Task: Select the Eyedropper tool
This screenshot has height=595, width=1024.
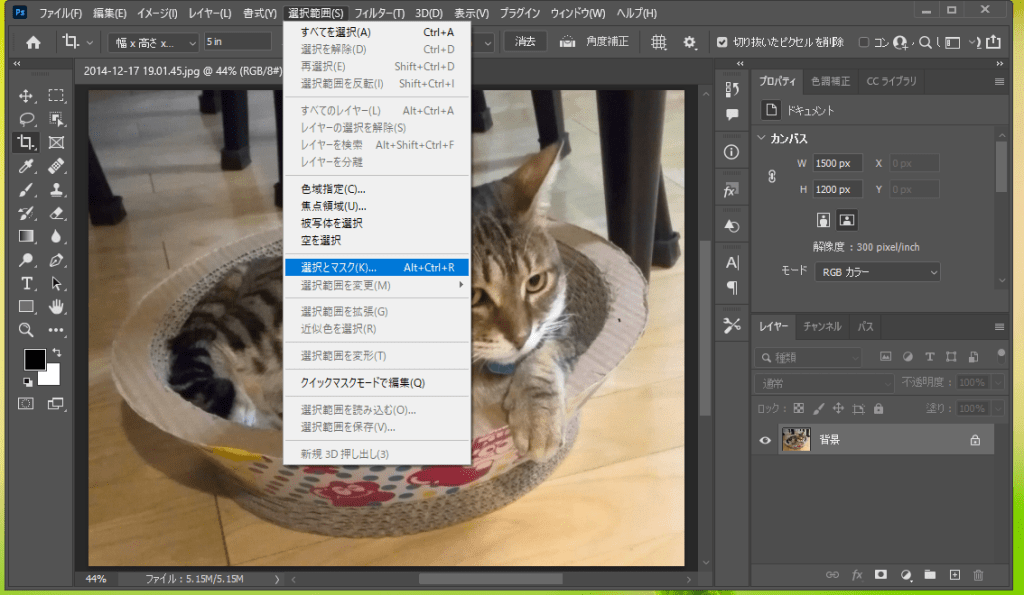Action: click(27, 166)
